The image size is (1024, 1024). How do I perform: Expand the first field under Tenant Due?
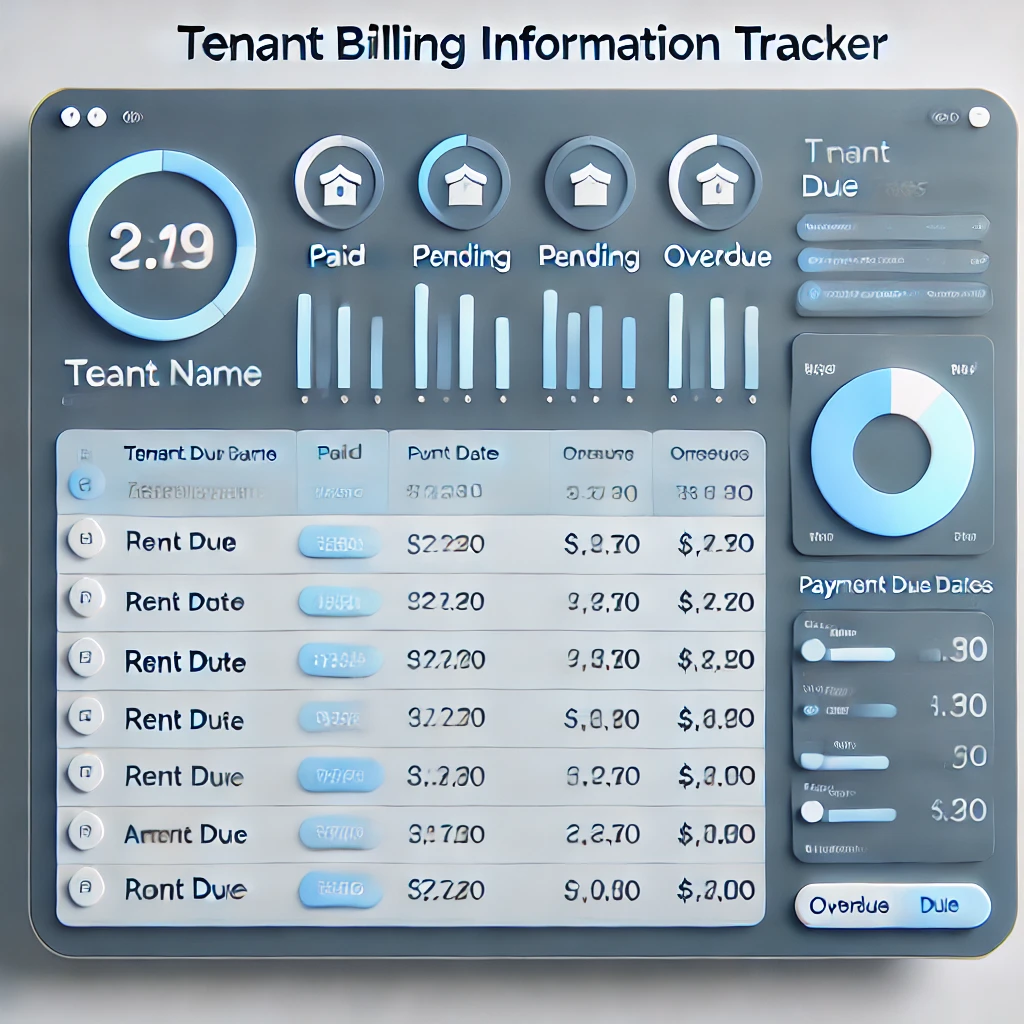(893, 228)
